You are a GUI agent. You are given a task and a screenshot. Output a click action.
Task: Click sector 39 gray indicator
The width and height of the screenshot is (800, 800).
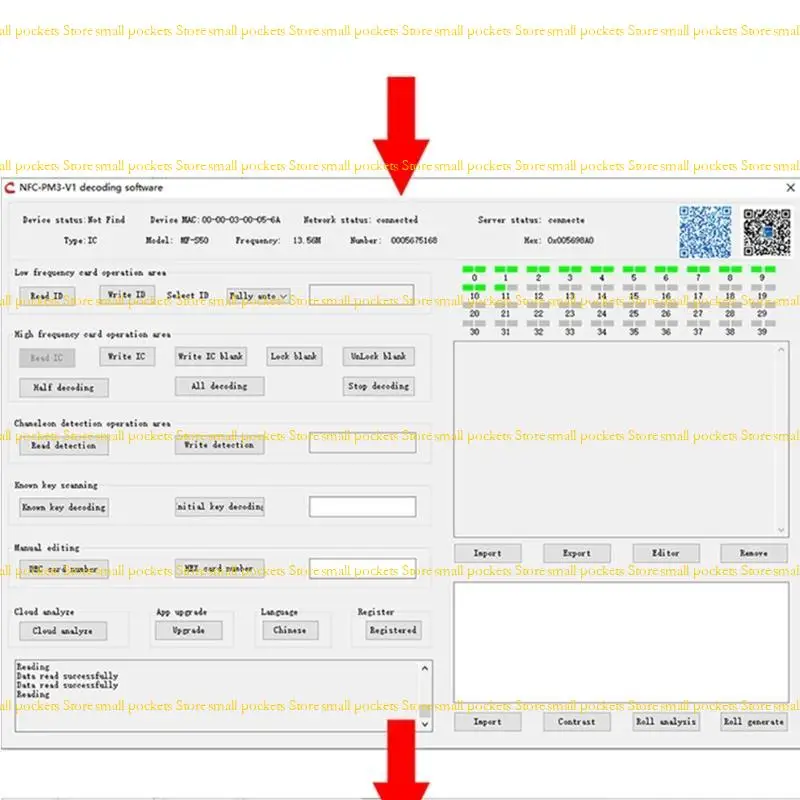762,323
